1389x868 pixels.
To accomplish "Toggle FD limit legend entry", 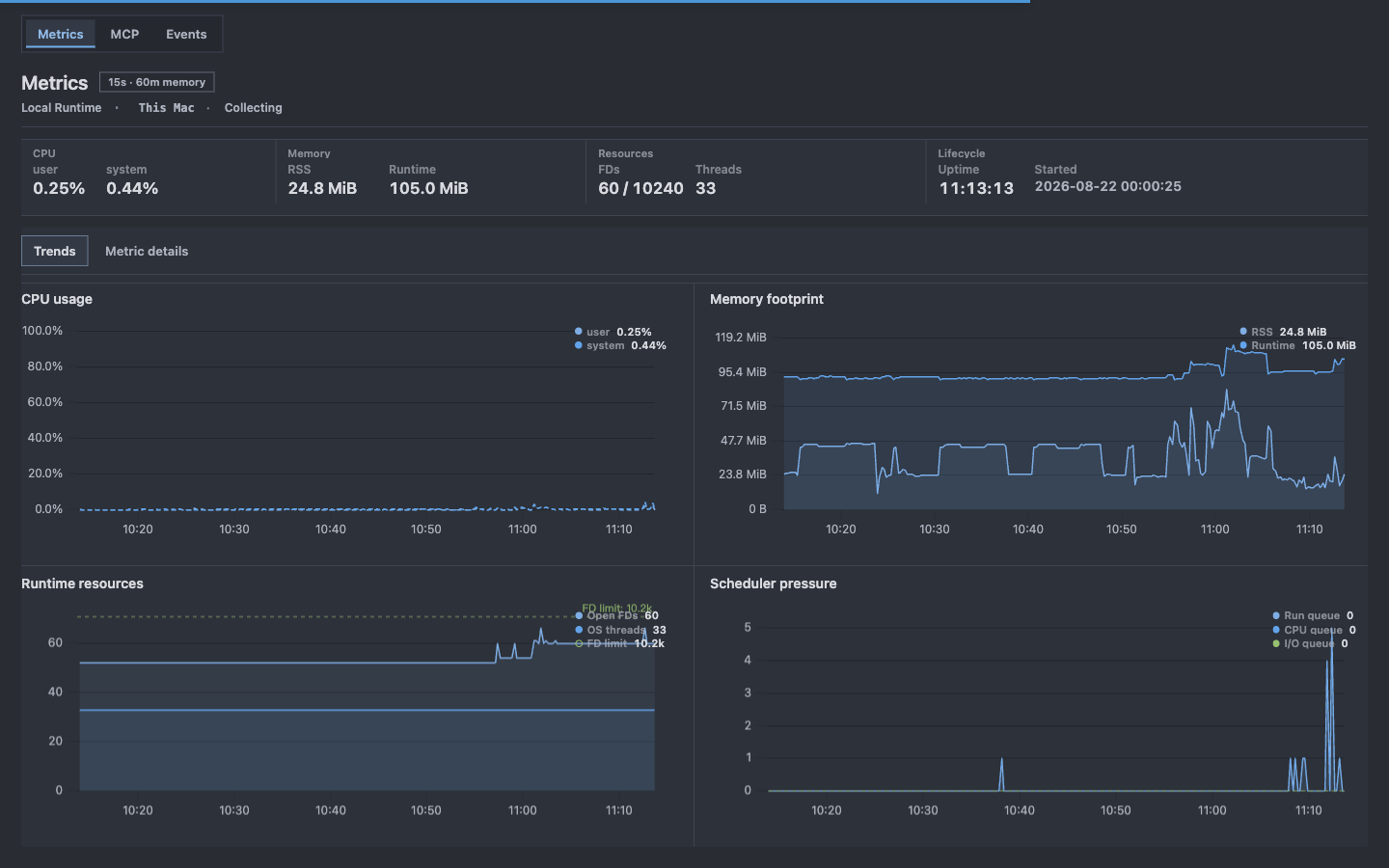I will [619, 643].
